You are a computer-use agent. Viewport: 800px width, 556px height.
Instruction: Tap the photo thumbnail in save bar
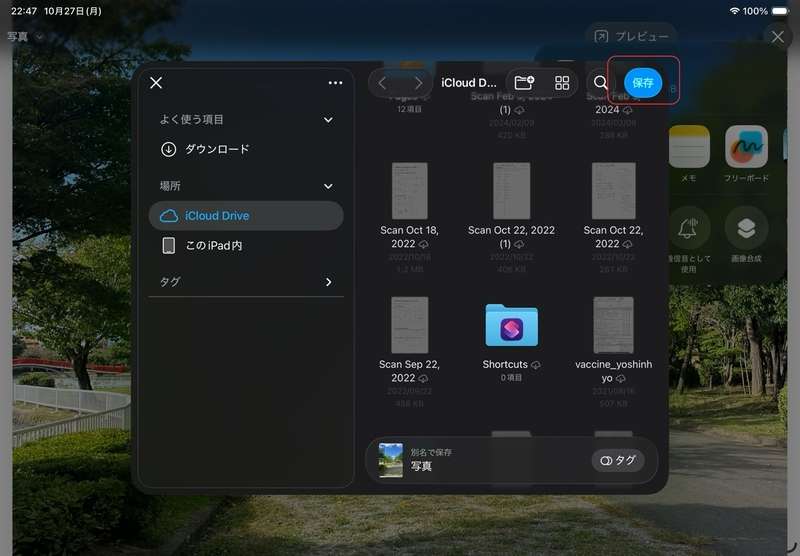pyautogui.click(x=391, y=460)
